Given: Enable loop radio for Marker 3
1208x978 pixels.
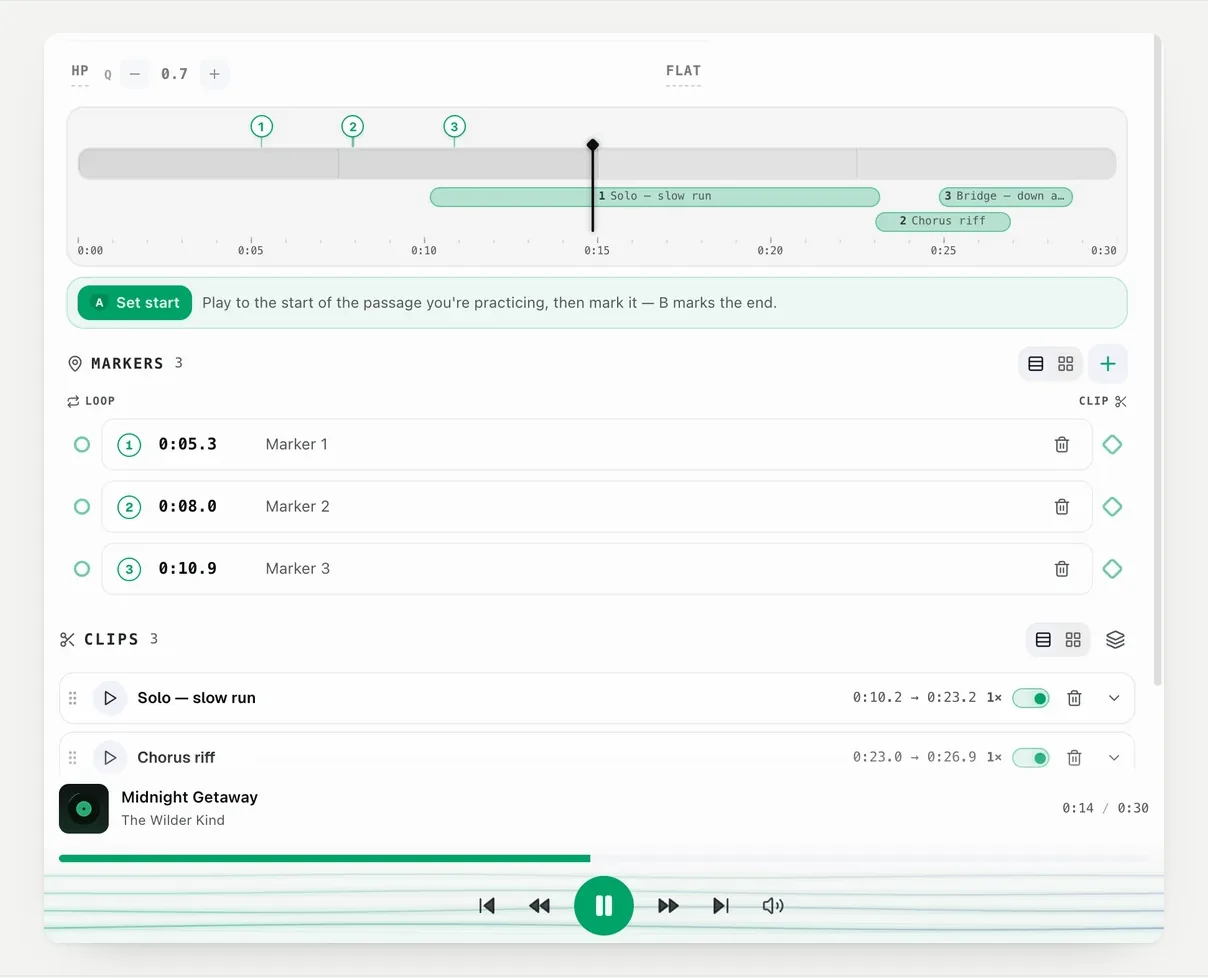Looking at the screenshot, I should [x=82, y=569].
